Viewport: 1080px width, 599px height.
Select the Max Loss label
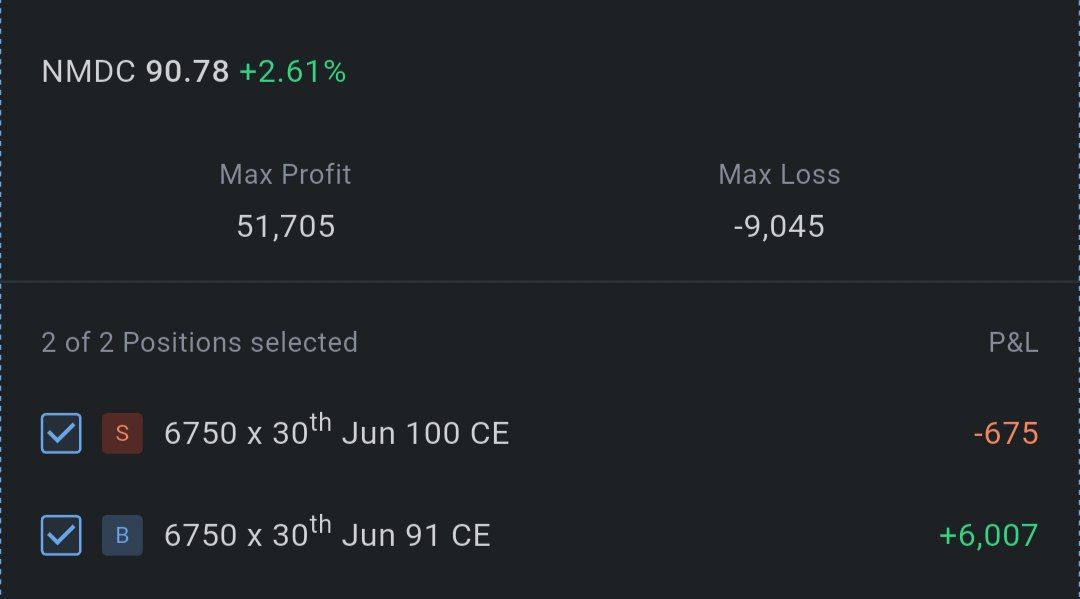tap(779, 175)
